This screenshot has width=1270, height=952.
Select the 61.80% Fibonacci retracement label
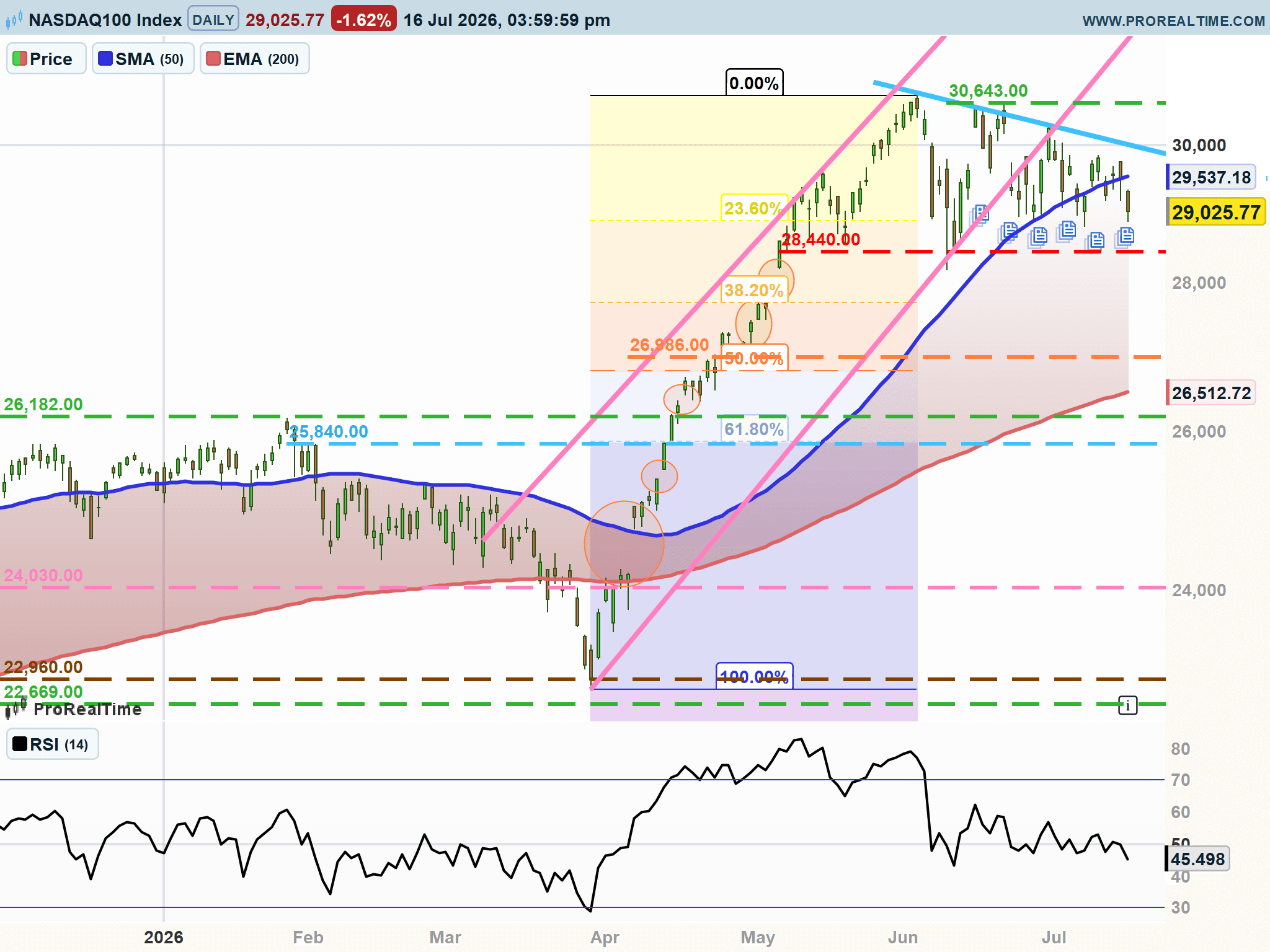click(x=754, y=429)
